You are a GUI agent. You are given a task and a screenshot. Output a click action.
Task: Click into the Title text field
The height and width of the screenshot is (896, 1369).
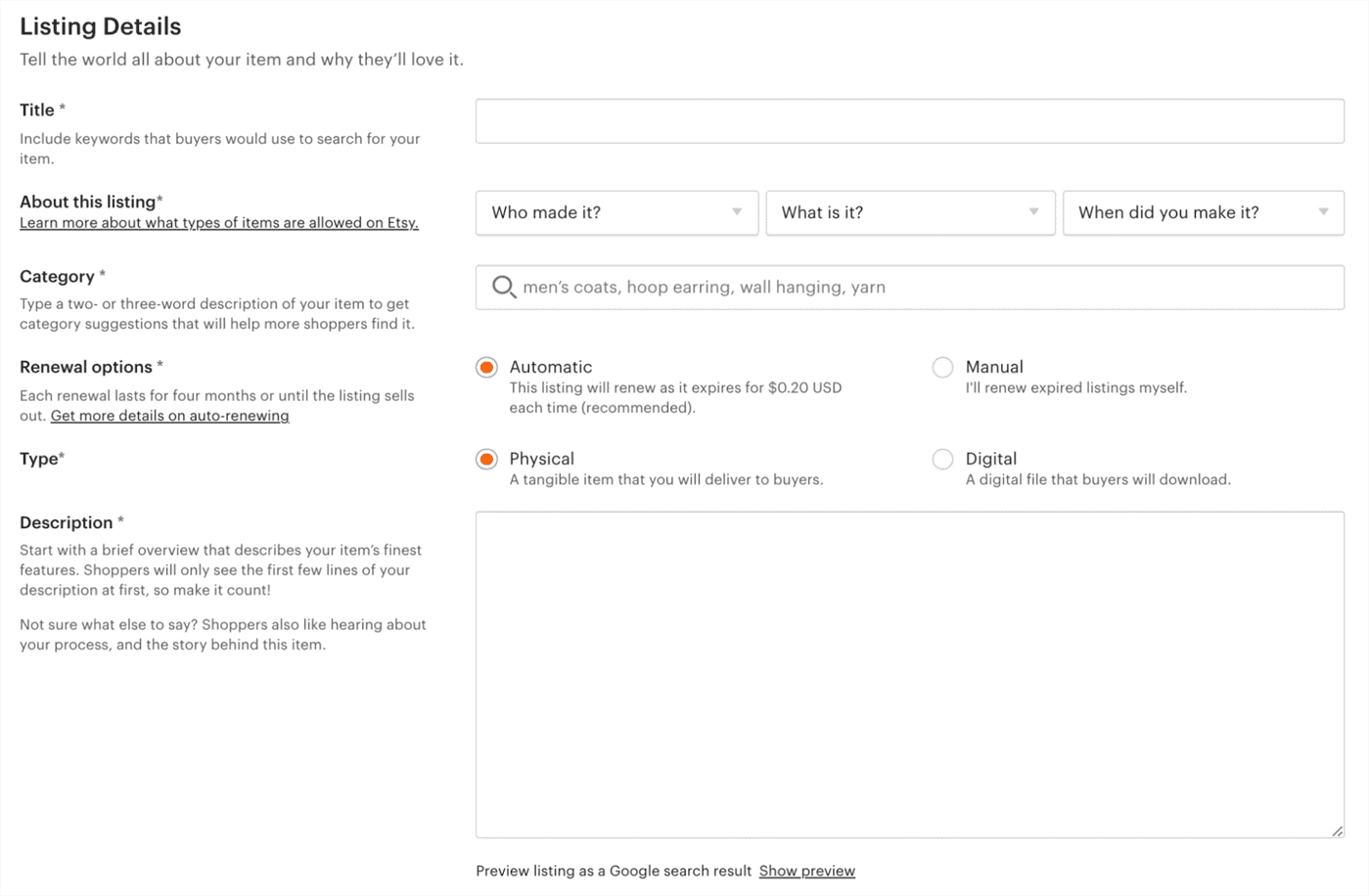(x=910, y=121)
